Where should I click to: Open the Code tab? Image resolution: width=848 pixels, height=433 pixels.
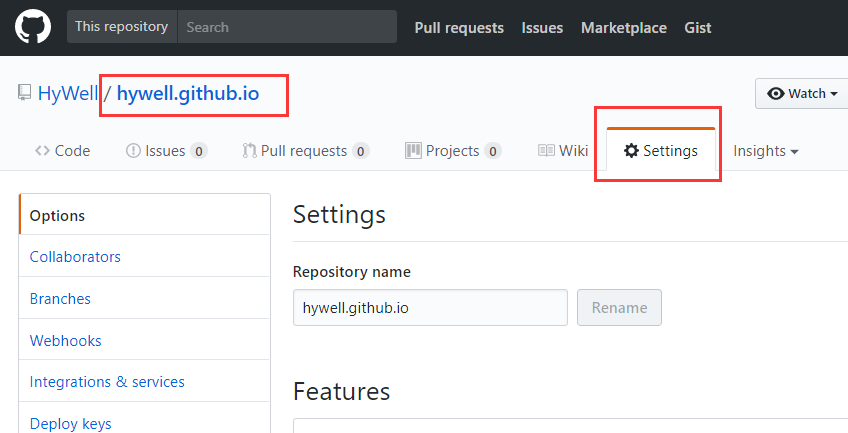[62, 151]
